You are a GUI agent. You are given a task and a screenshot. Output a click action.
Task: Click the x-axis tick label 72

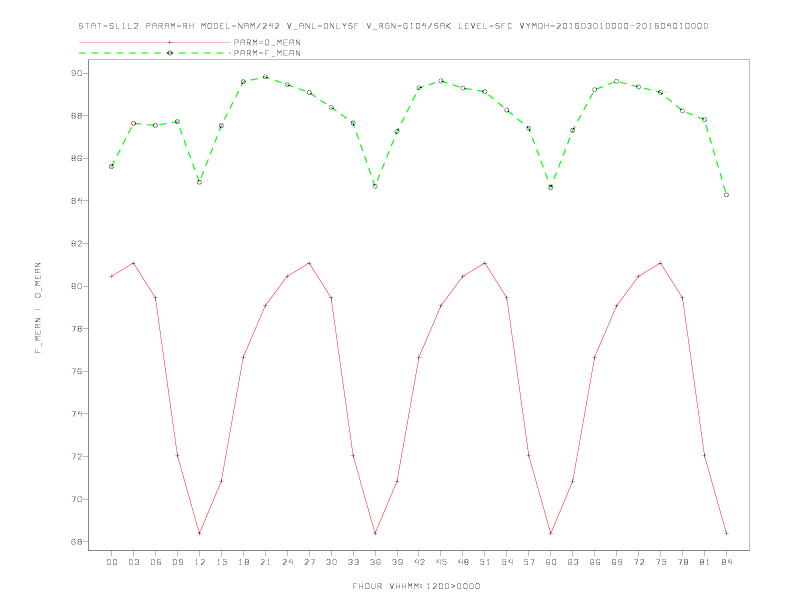[x=639, y=562]
